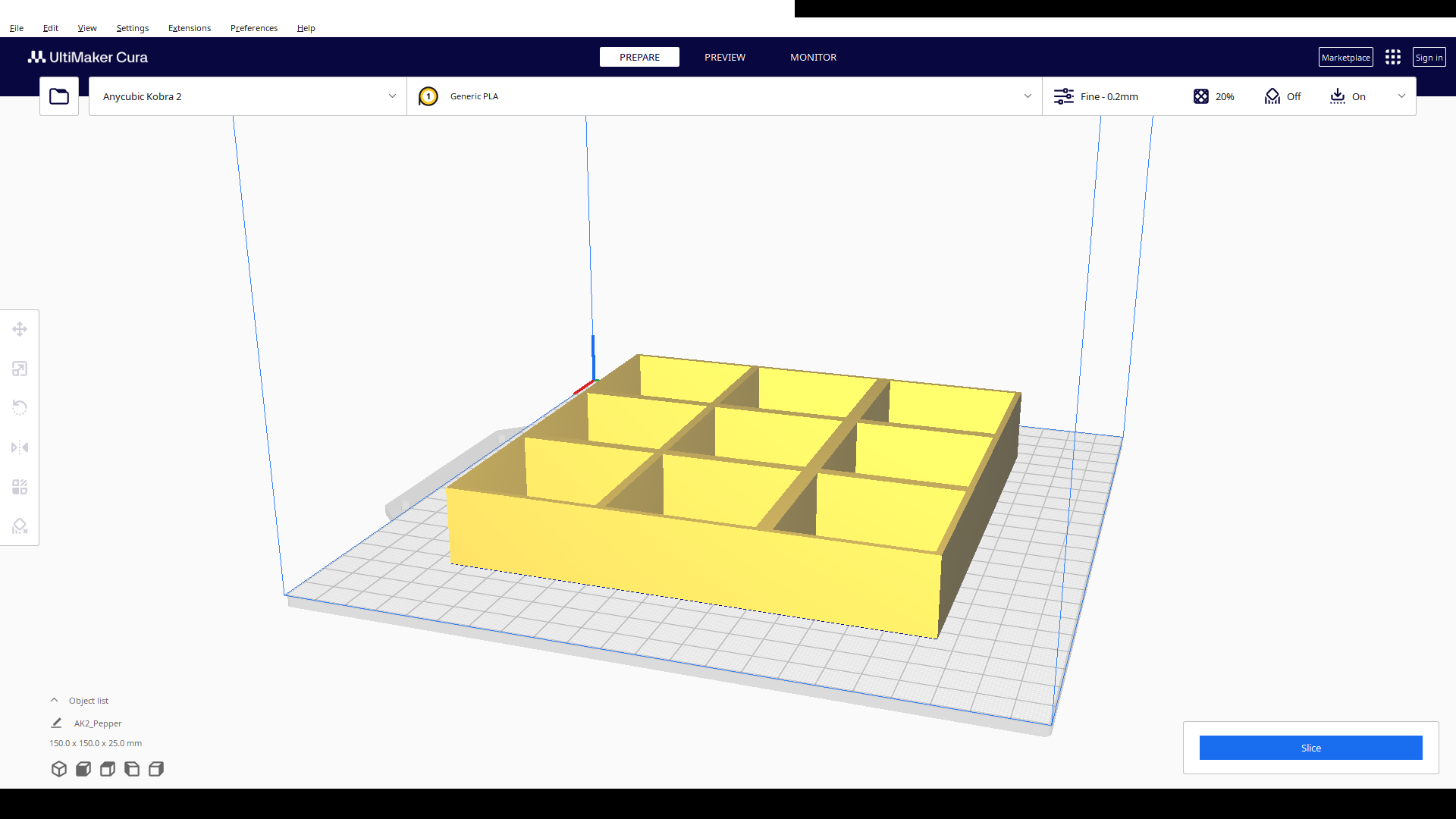
Task: Select the Move tool in left toolbar
Action: click(20, 329)
